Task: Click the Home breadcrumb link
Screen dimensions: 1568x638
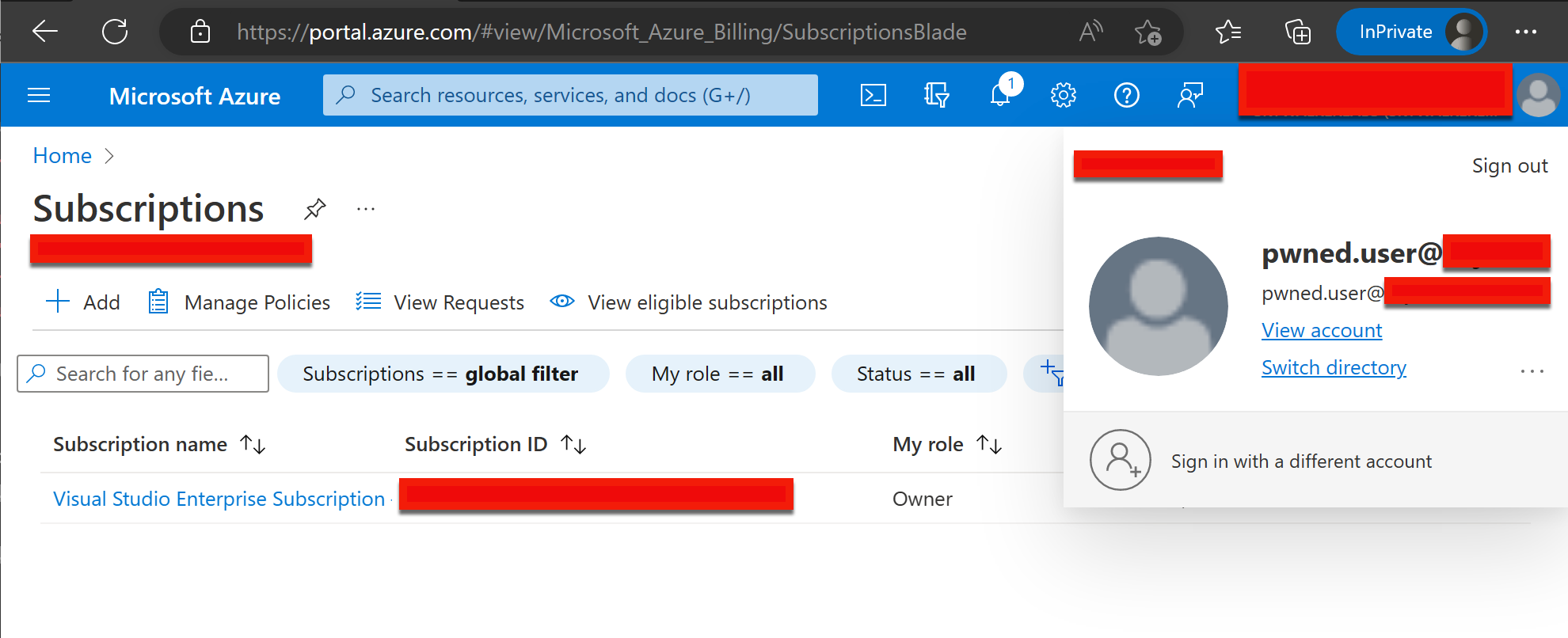Action: pos(63,156)
